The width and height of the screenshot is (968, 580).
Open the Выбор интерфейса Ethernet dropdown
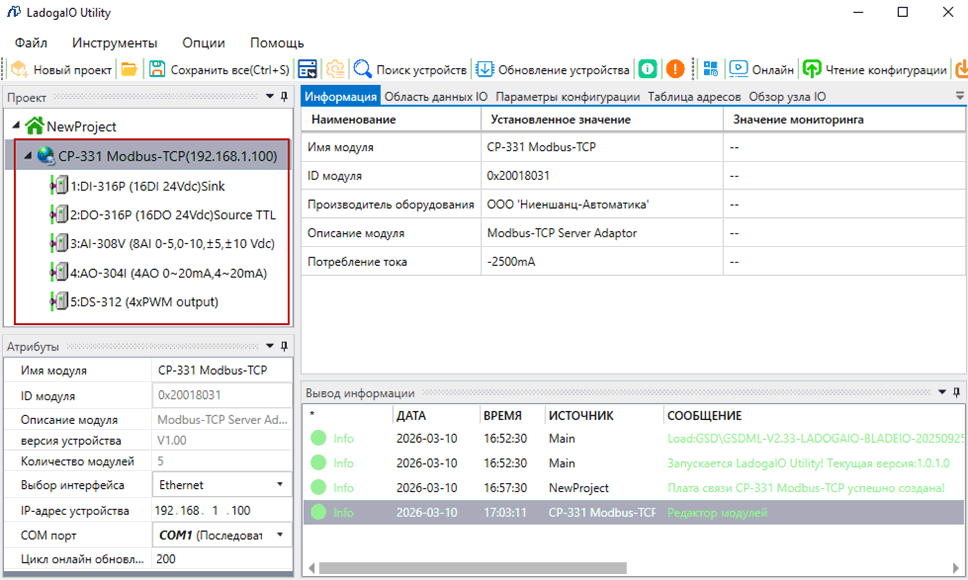point(221,484)
